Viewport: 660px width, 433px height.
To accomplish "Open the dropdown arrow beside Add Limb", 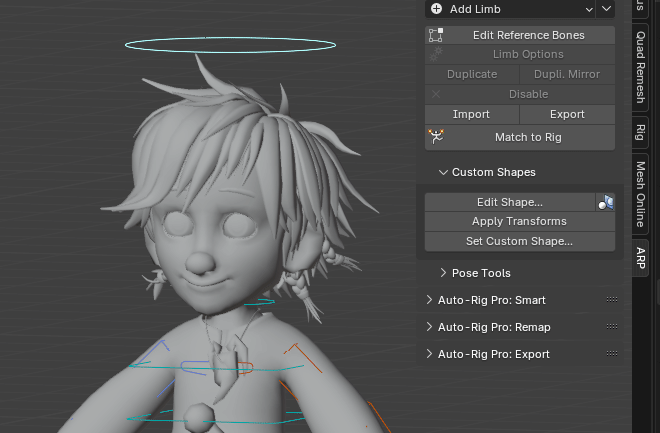I will pos(606,9).
